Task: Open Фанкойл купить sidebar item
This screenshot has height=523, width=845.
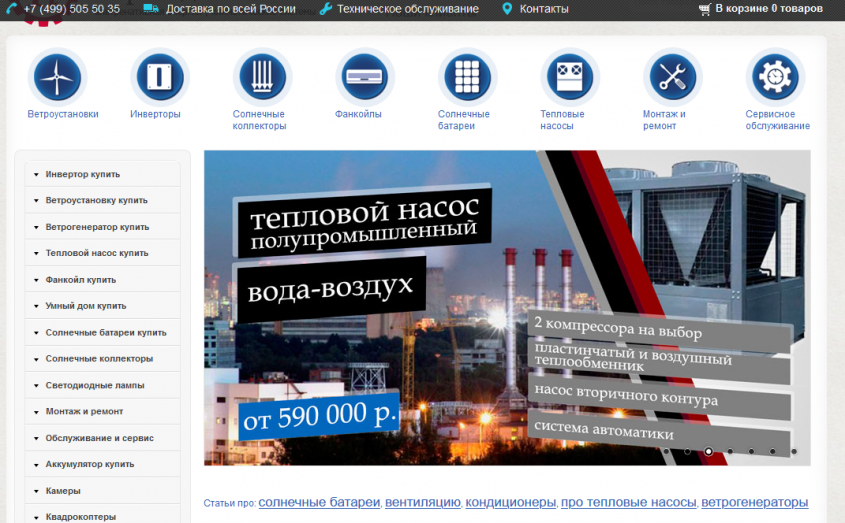Action: click(102, 280)
